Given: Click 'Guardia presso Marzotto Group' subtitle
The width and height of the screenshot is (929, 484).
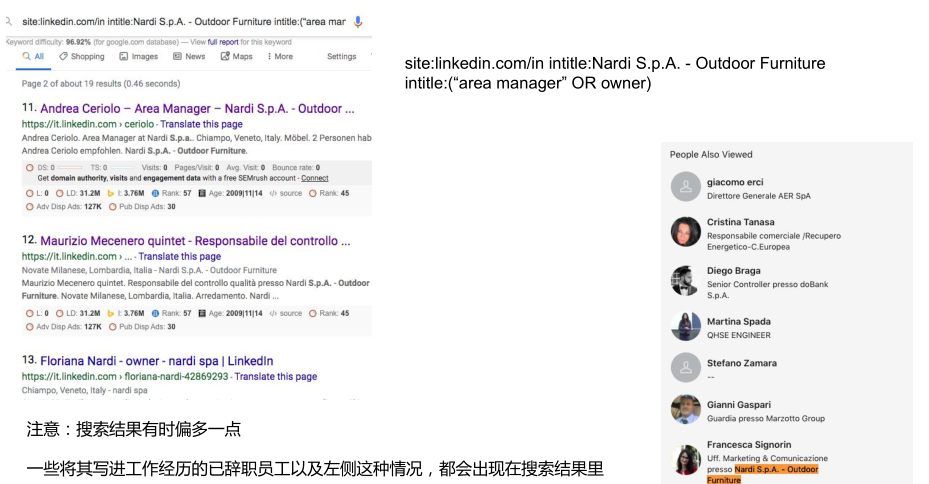Looking at the screenshot, I should [x=765, y=419].
